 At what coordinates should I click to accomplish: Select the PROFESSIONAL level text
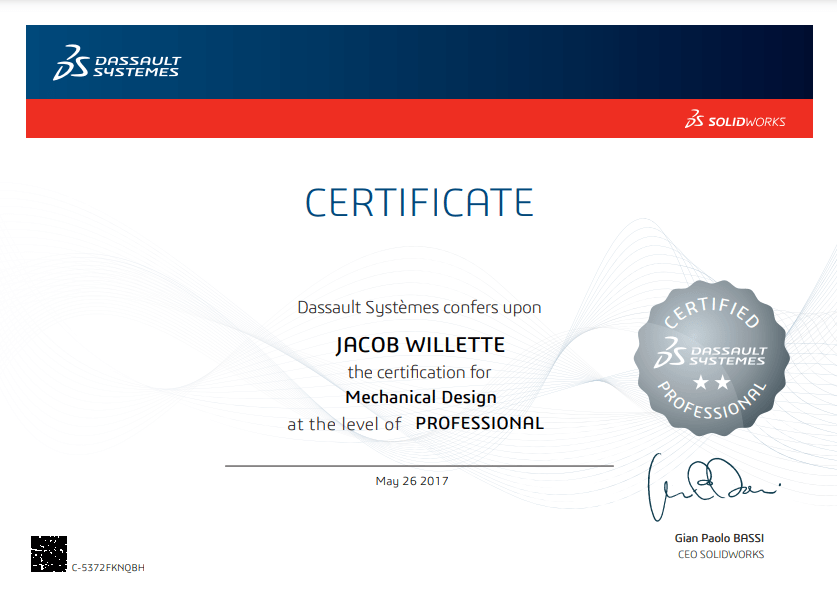coord(479,423)
